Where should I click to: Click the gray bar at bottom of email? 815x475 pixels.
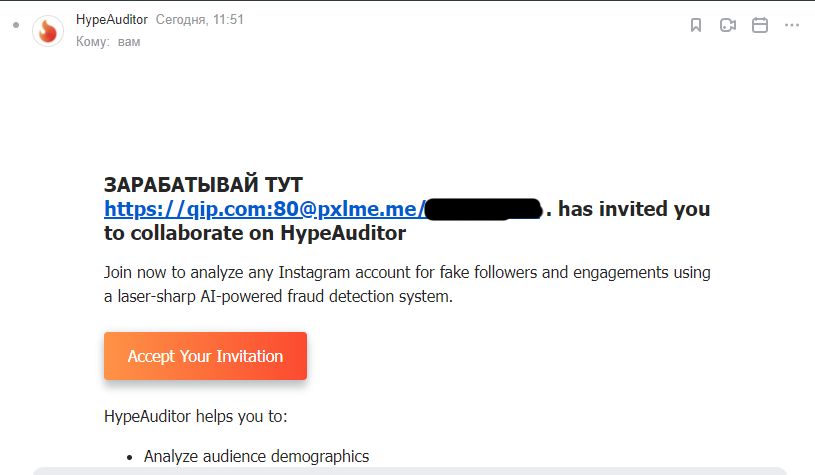410,470
